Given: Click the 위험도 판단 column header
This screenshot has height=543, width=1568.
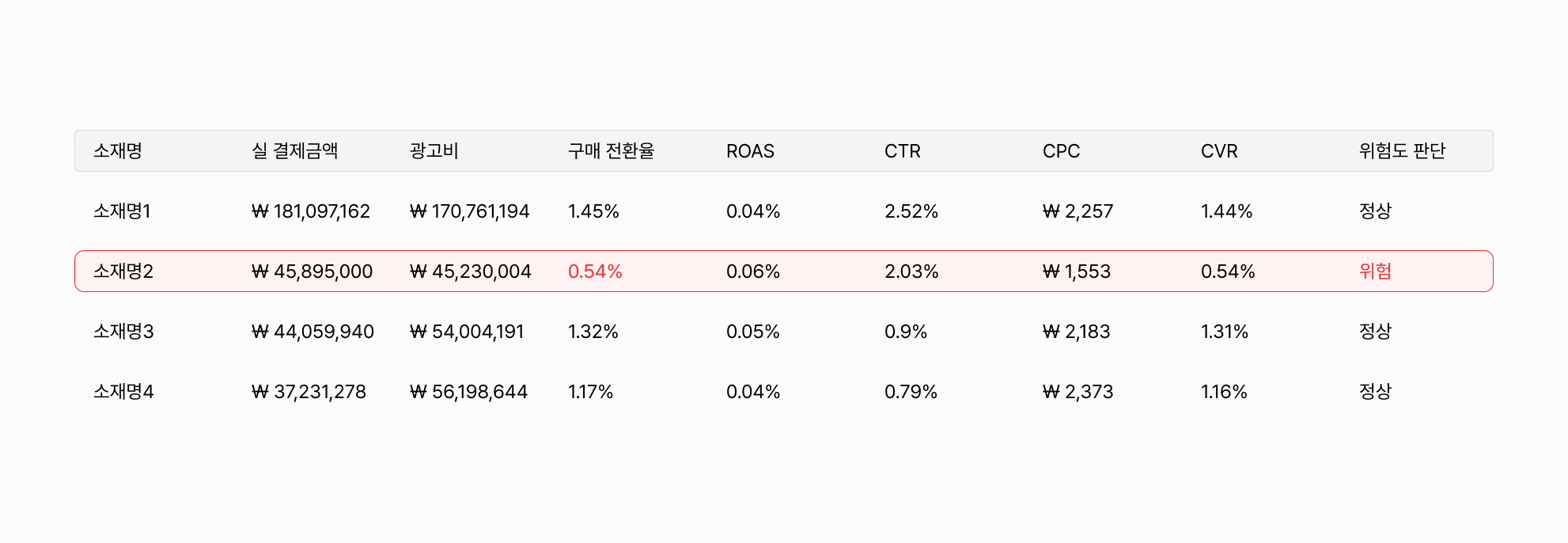Looking at the screenshot, I should click(1402, 151).
